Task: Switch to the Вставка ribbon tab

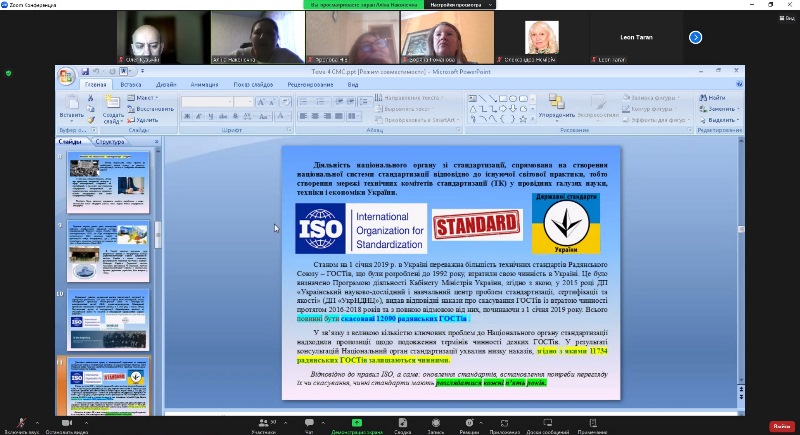Action: (x=131, y=85)
